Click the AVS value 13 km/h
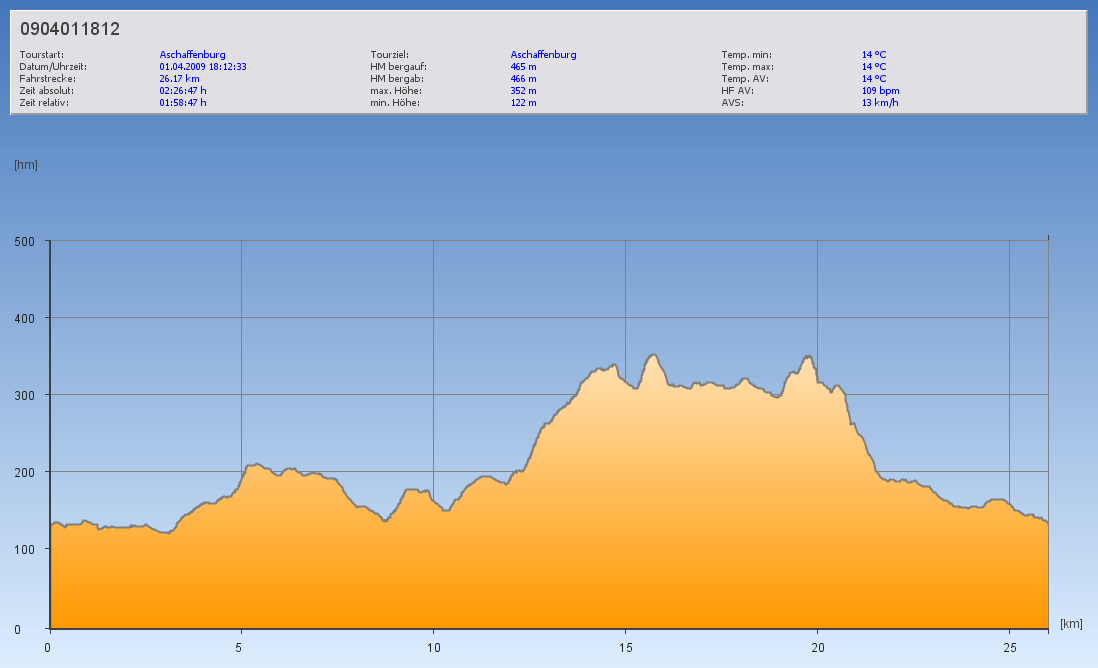The height and width of the screenshot is (668, 1098). click(879, 103)
